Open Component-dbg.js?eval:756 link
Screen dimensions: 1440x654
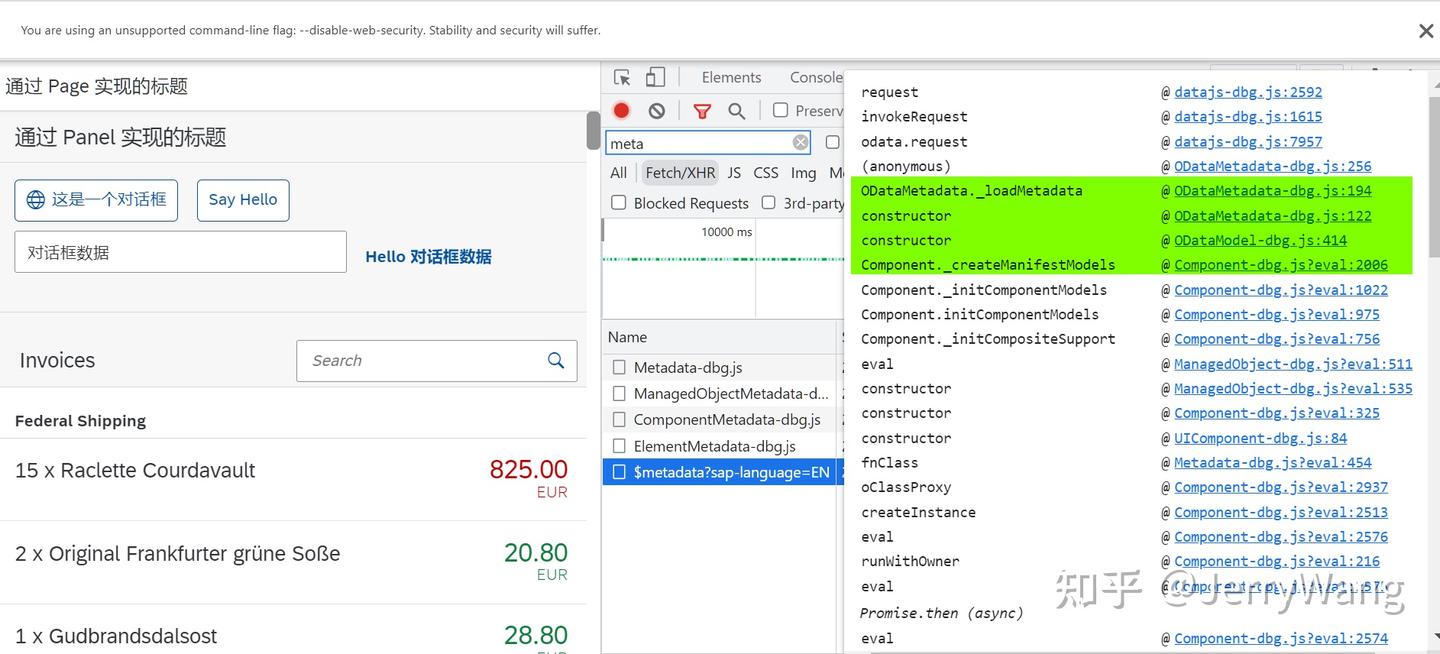(1277, 339)
